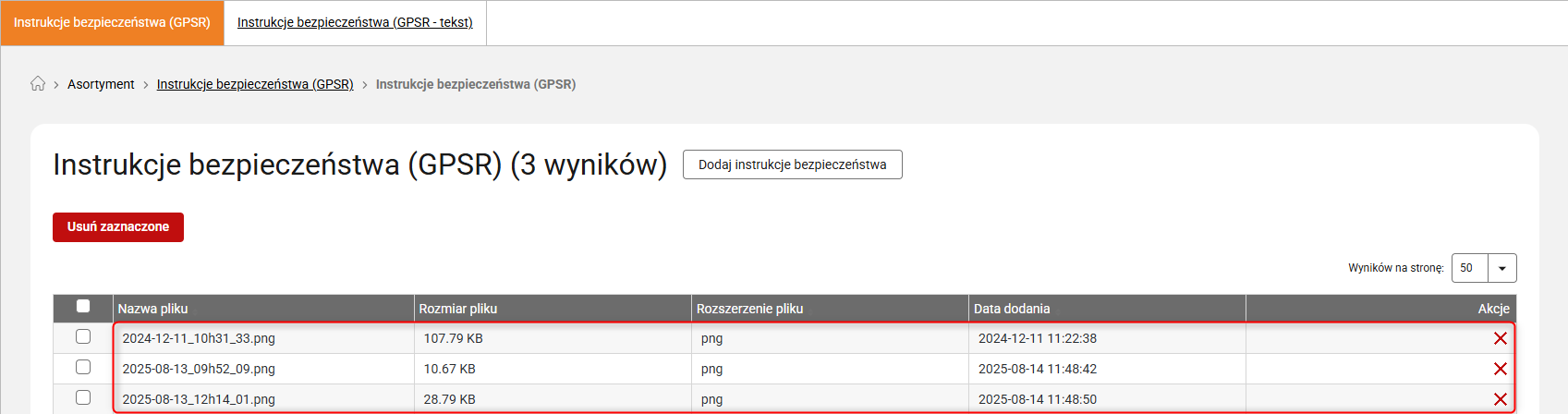Select all files with header checkbox
This screenshot has width=1568, height=414.
pyautogui.click(x=83, y=306)
